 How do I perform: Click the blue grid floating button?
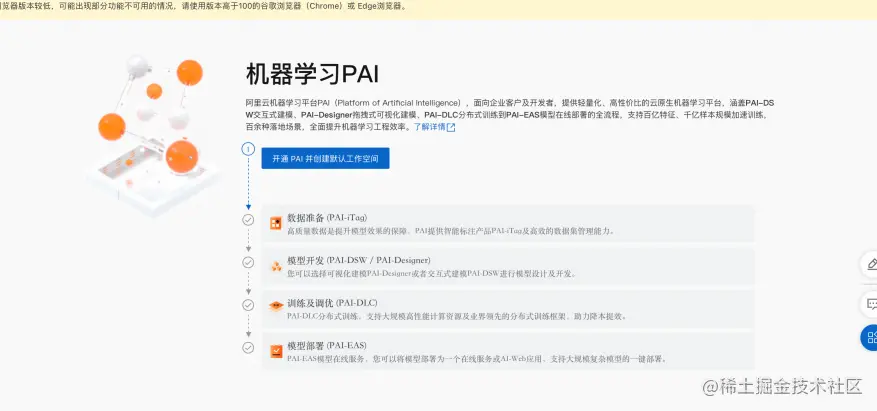tap(869, 337)
